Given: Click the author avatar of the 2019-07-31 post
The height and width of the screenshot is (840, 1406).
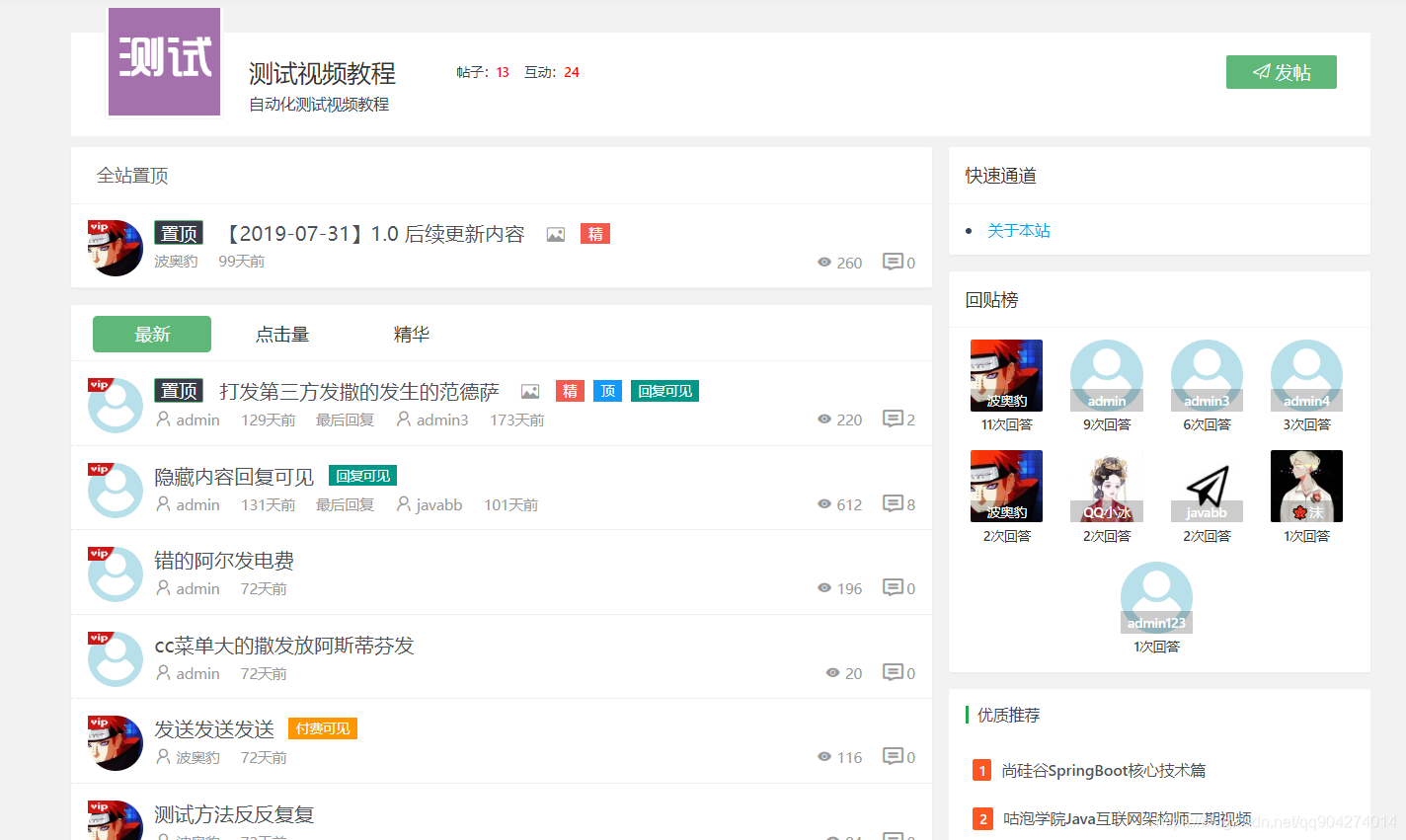Looking at the screenshot, I should click(x=116, y=248).
